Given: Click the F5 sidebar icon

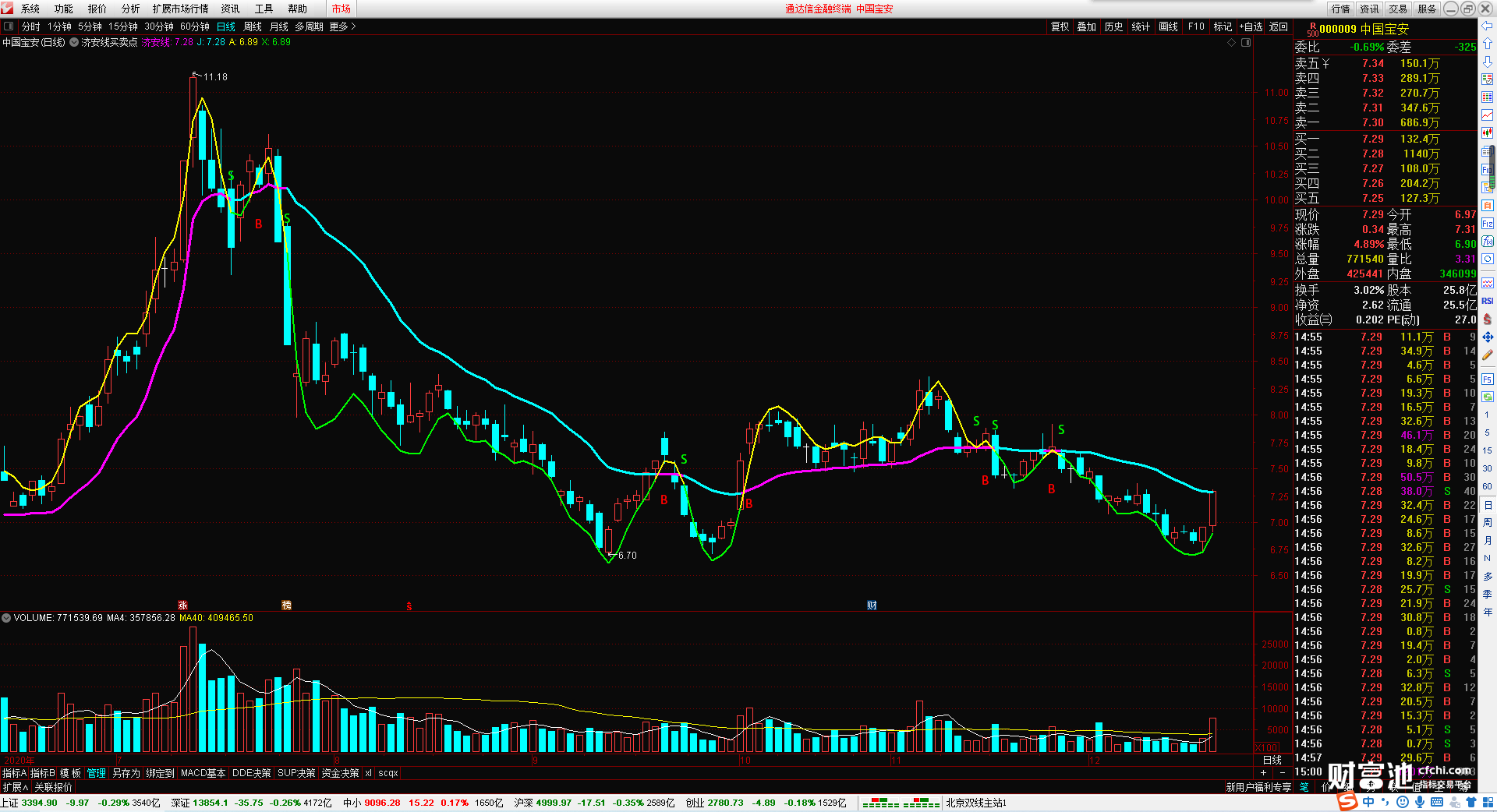Looking at the screenshot, I should pyautogui.click(x=1488, y=380).
